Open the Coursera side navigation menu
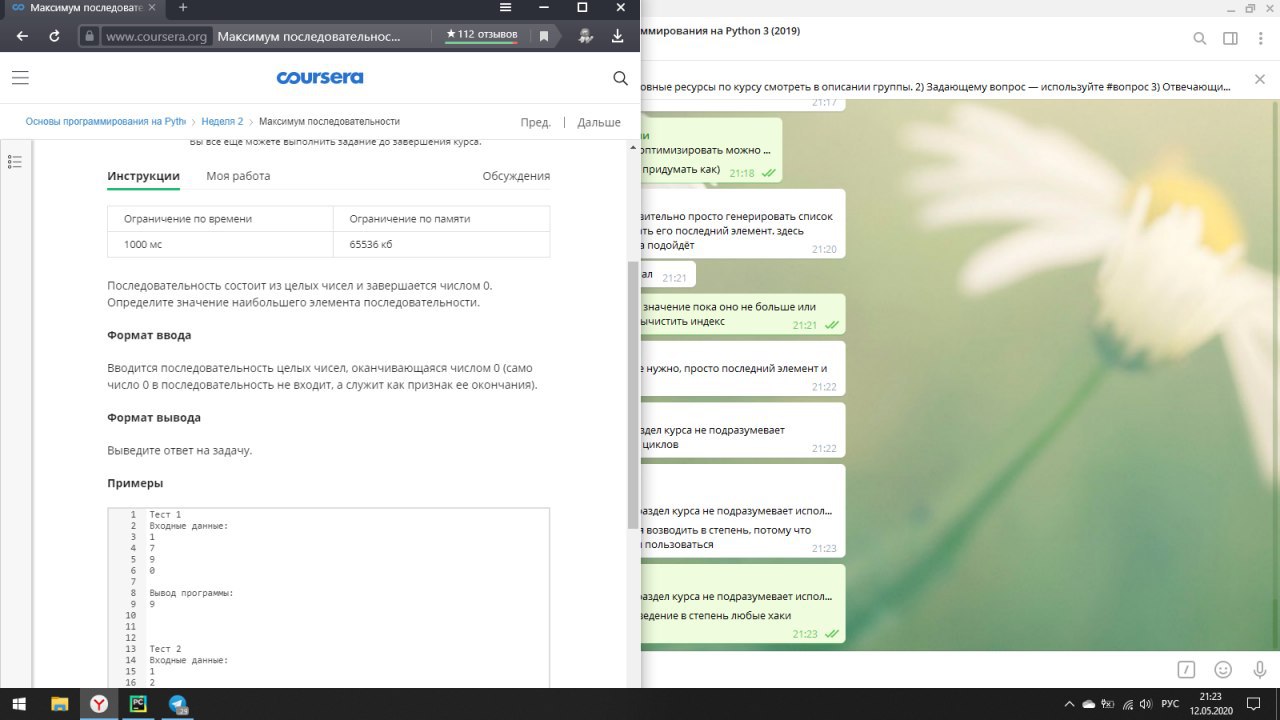 click(20, 78)
